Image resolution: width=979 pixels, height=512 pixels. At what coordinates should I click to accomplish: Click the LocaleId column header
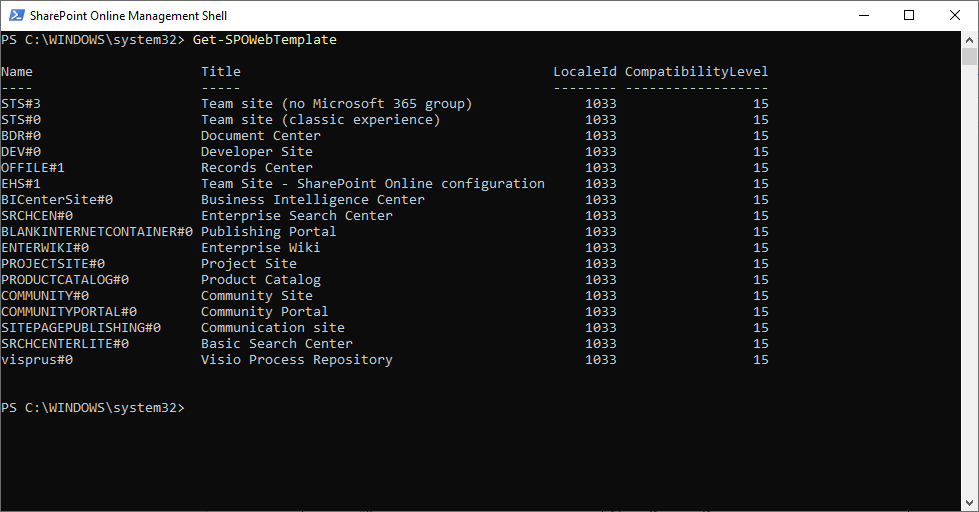tap(585, 71)
